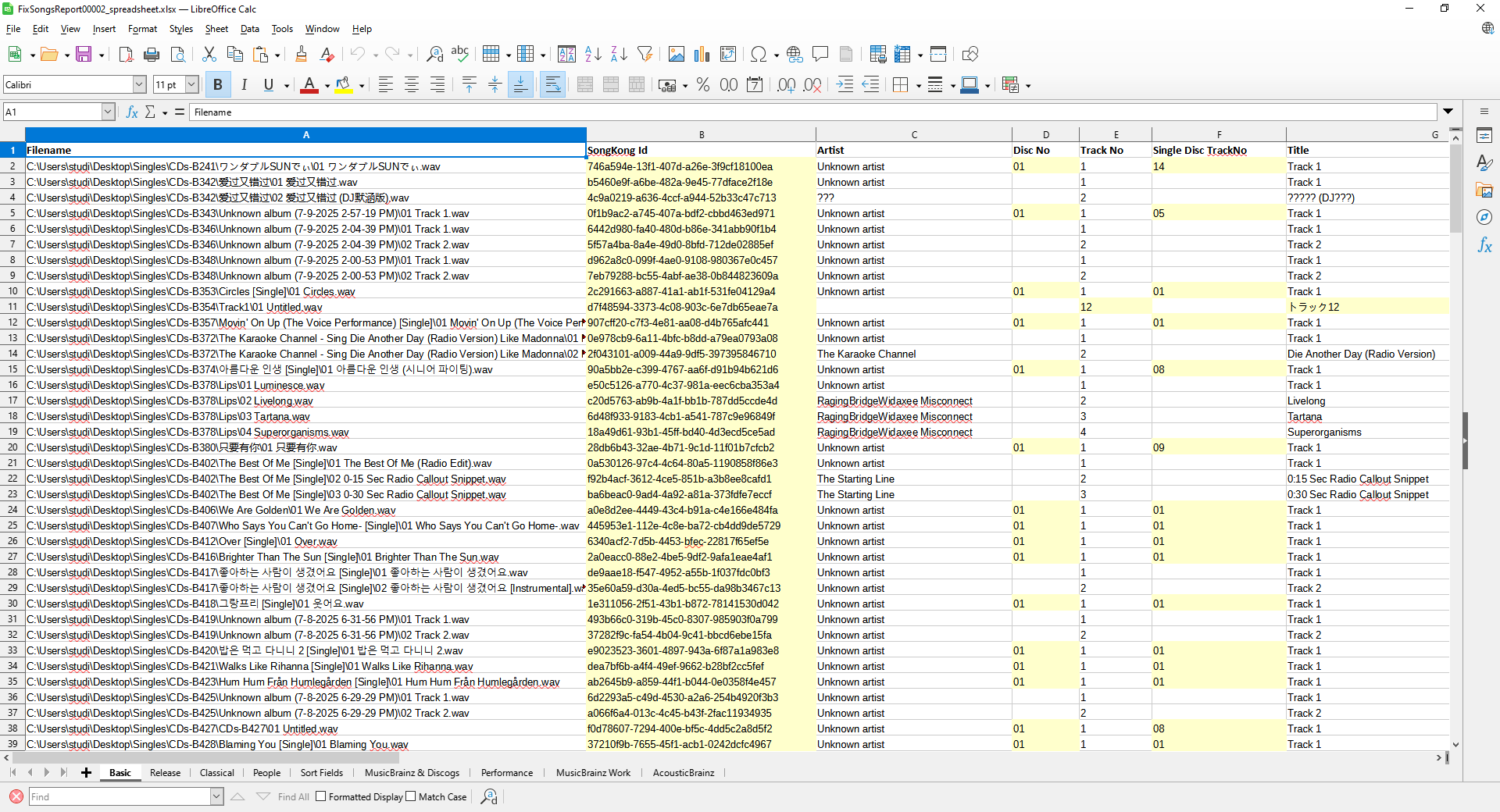Click the Format as Percent icon

703,84
